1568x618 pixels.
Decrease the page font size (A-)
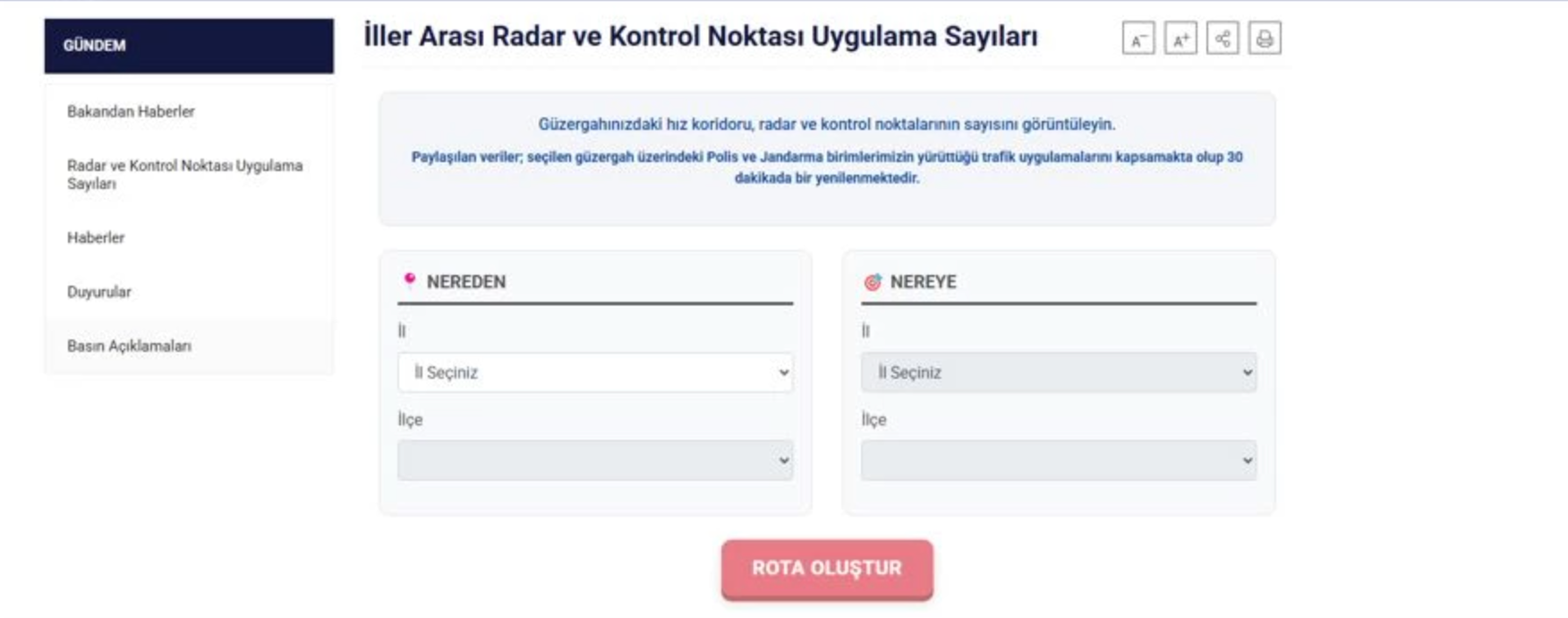click(1138, 39)
